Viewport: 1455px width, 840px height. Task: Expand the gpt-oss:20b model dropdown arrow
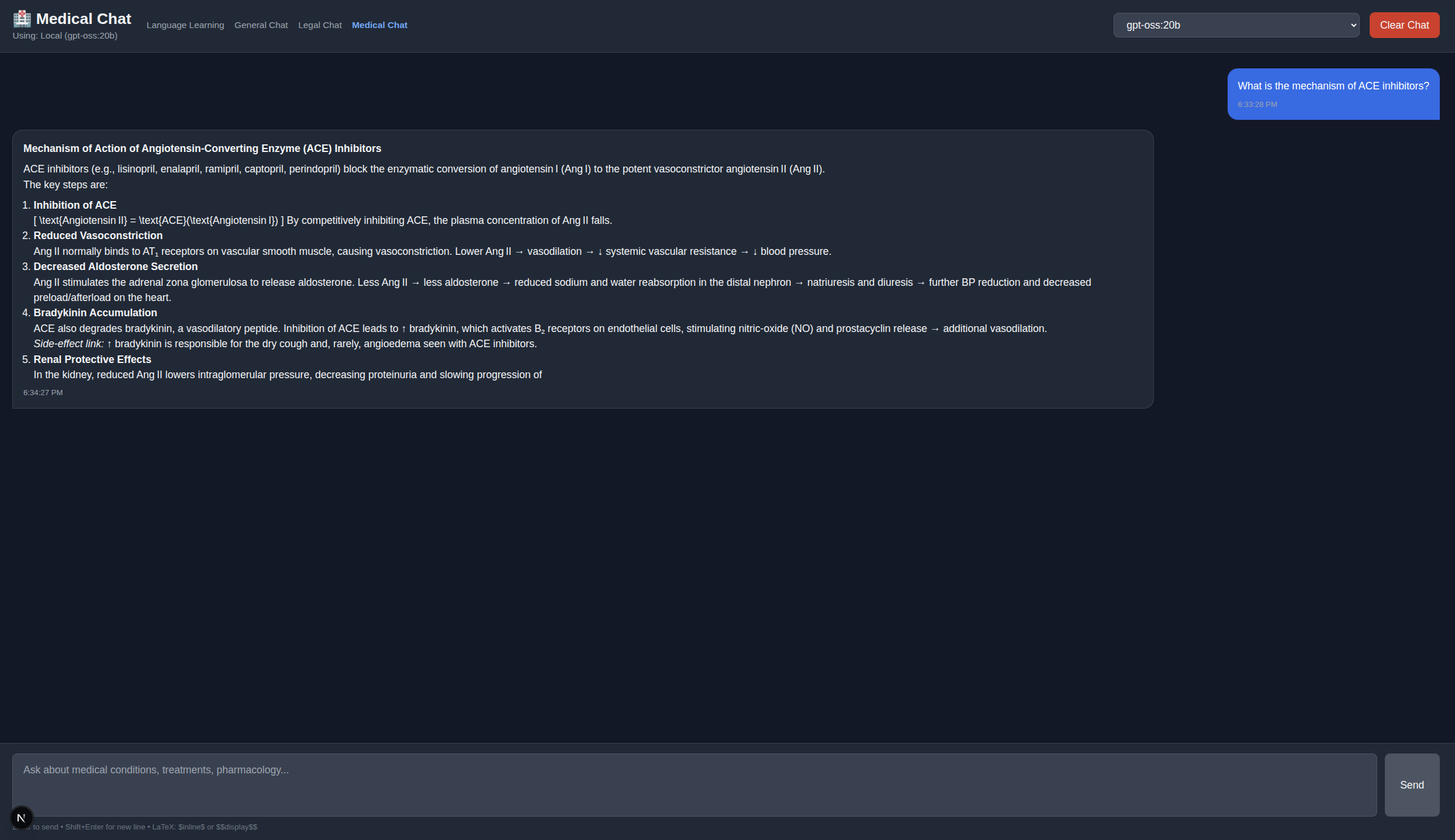click(x=1353, y=25)
